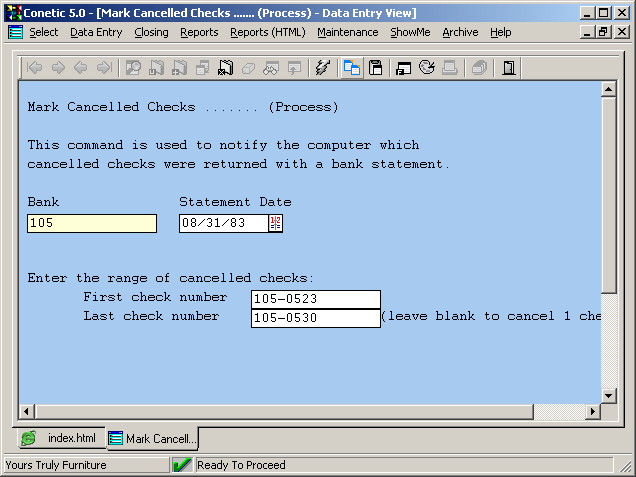
Task: Click the Bank input field
Action: 92,223
